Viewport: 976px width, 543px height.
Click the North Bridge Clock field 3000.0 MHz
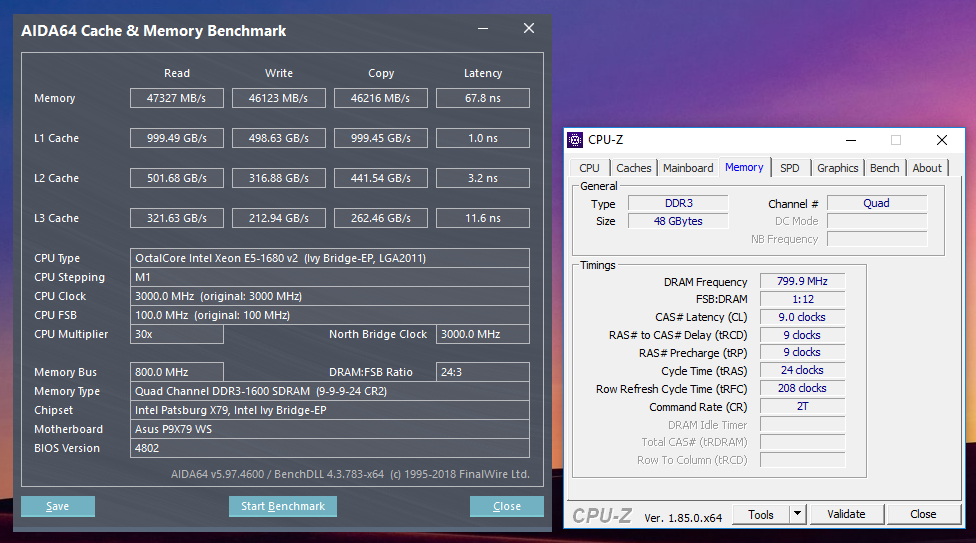coord(483,334)
